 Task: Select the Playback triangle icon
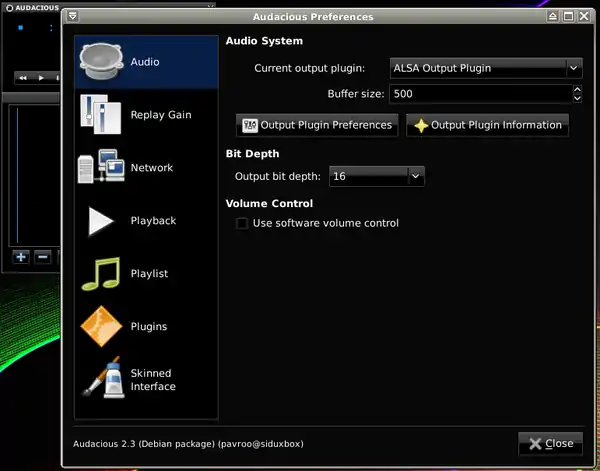click(x=102, y=221)
